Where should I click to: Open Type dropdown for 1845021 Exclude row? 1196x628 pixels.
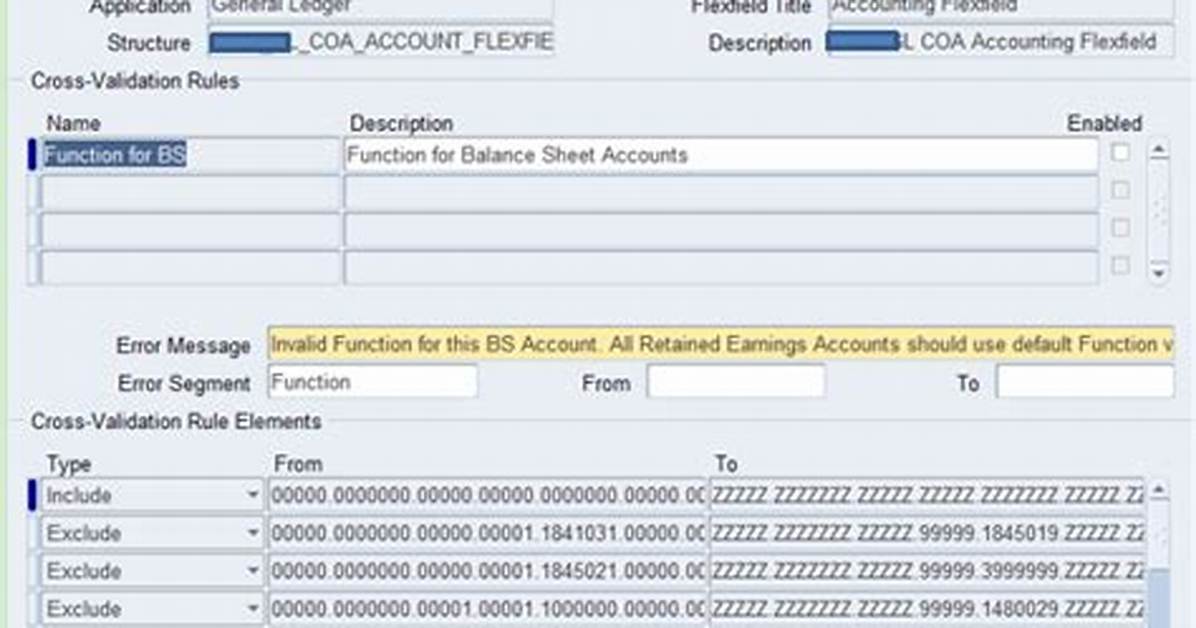[x=252, y=571]
